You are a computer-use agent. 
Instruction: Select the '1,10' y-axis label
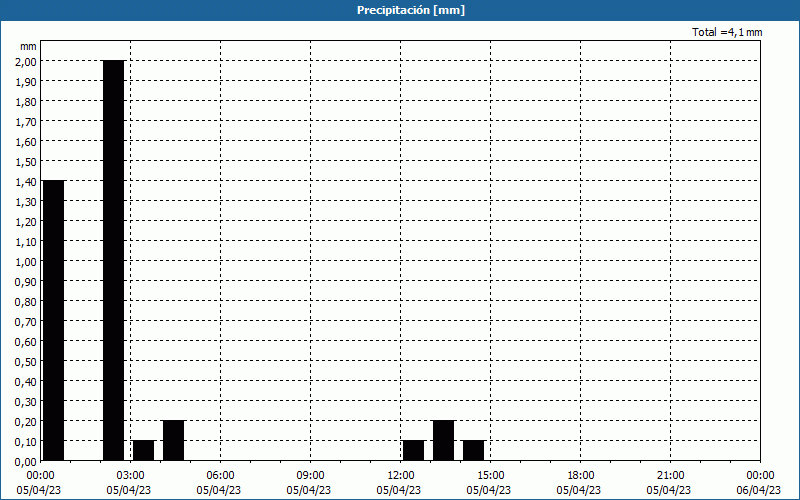(x=26, y=242)
